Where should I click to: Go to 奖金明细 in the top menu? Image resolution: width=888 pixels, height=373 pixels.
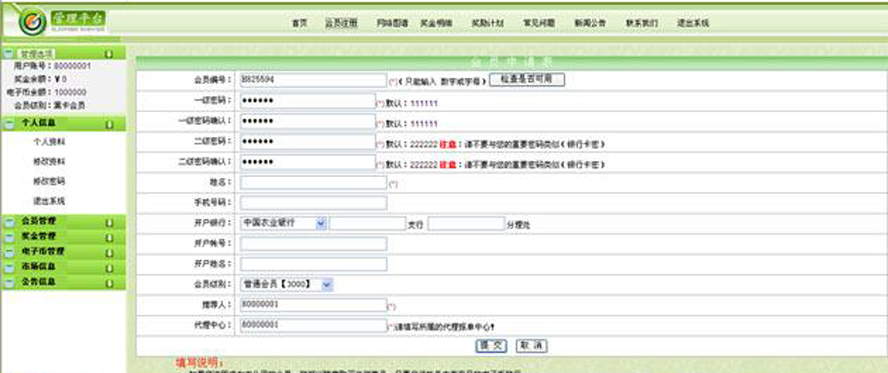pyautogui.click(x=436, y=23)
